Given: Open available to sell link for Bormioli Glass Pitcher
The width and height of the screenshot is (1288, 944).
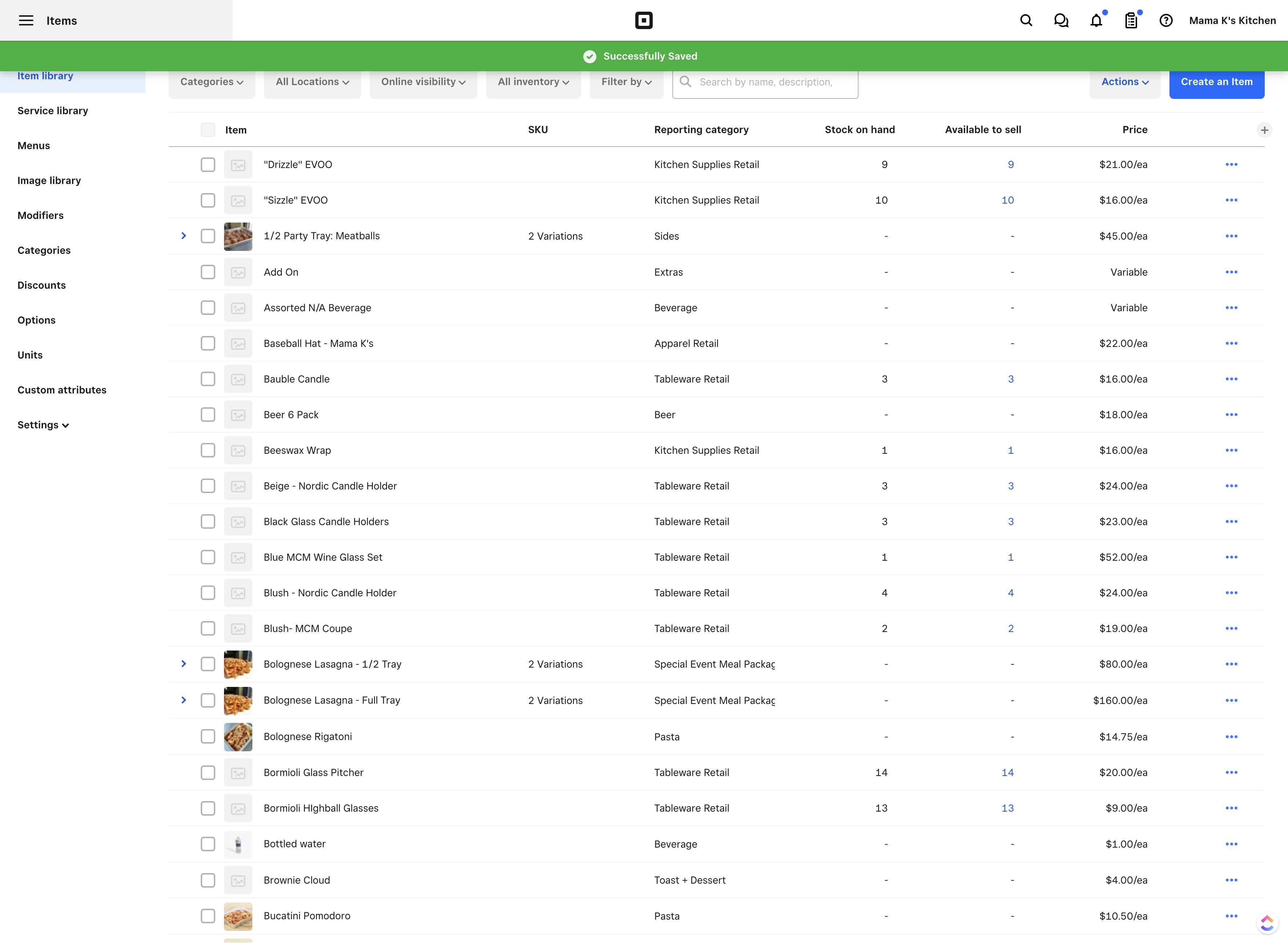Looking at the screenshot, I should (x=1007, y=773).
